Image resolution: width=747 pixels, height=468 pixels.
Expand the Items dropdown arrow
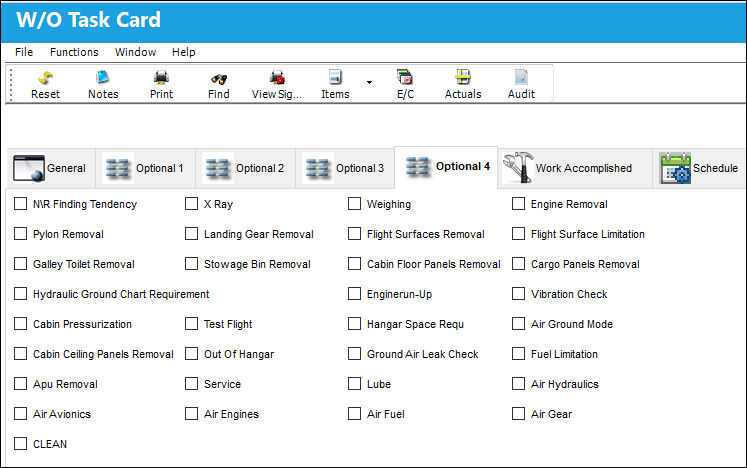(x=369, y=82)
